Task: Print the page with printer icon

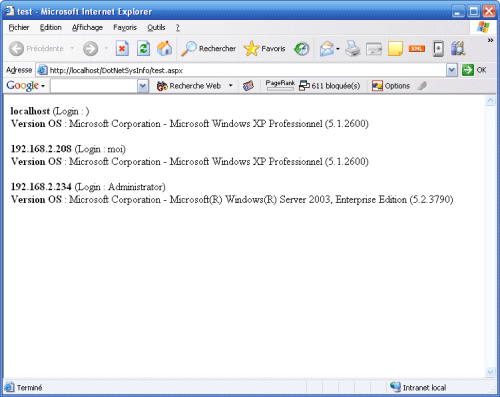Action: tap(353, 49)
